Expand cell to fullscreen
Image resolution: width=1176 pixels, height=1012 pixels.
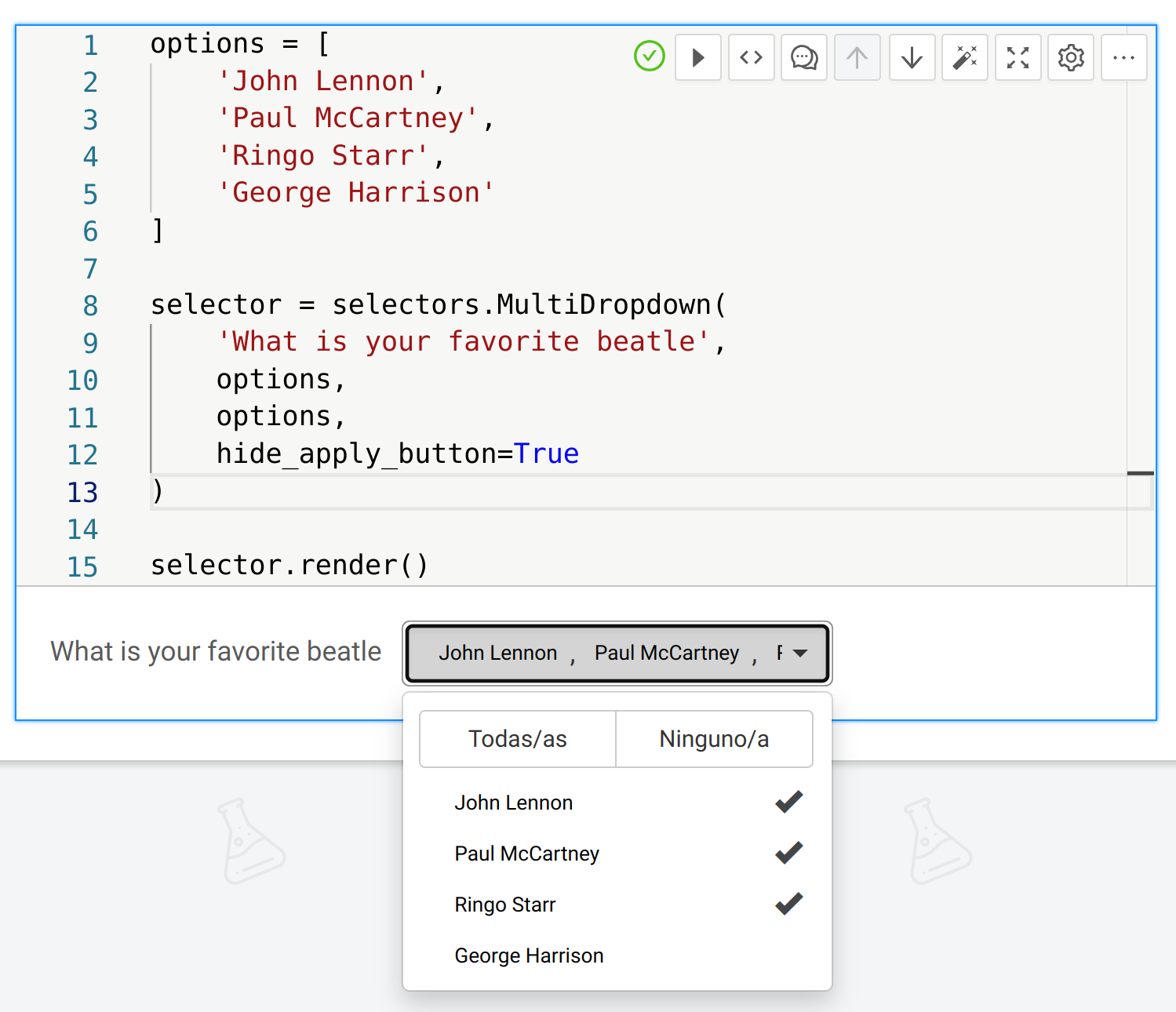[1018, 57]
